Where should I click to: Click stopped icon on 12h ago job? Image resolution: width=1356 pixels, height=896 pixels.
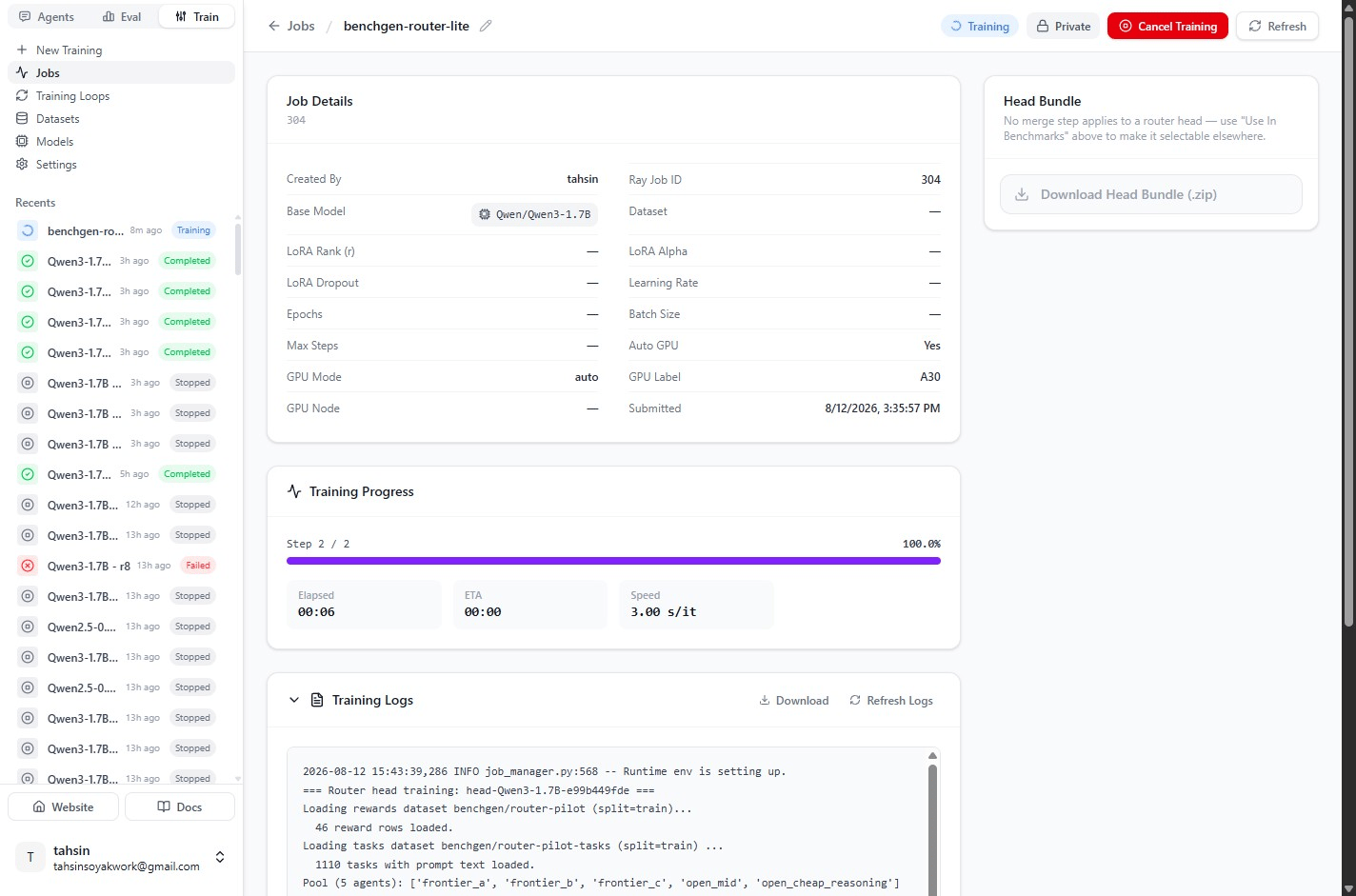click(x=28, y=505)
